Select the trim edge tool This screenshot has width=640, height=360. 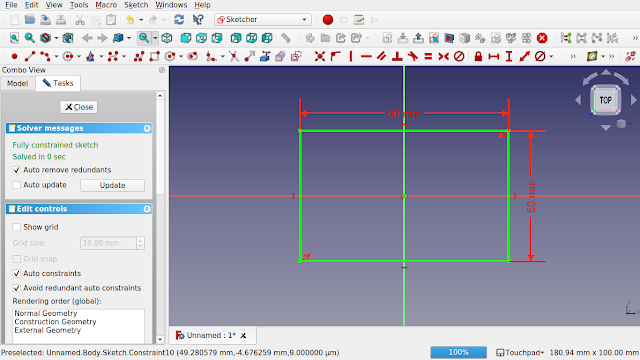click(234, 56)
